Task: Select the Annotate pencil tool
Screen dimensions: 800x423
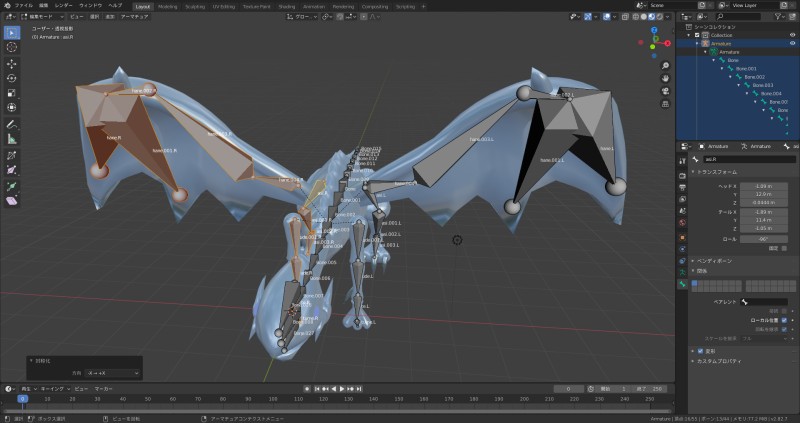Action: click(x=12, y=123)
